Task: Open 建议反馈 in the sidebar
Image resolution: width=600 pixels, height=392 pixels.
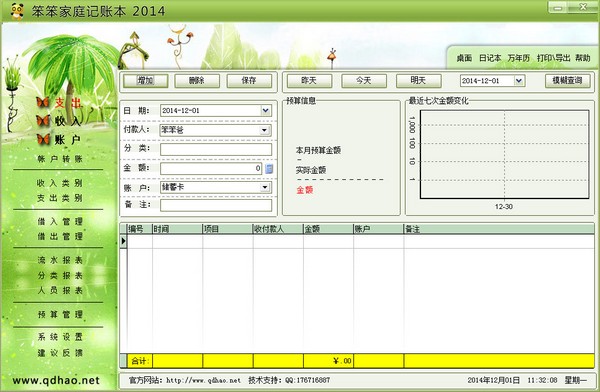Action: pyautogui.click(x=60, y=353)
